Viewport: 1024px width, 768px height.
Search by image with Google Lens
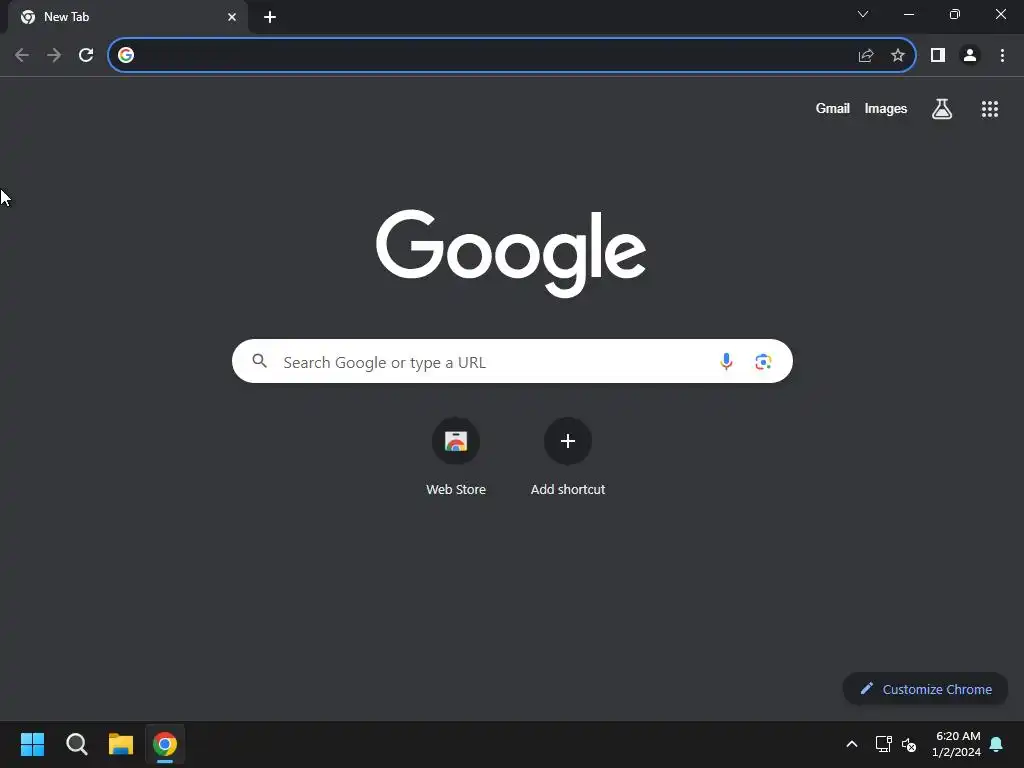pos(763,361)
